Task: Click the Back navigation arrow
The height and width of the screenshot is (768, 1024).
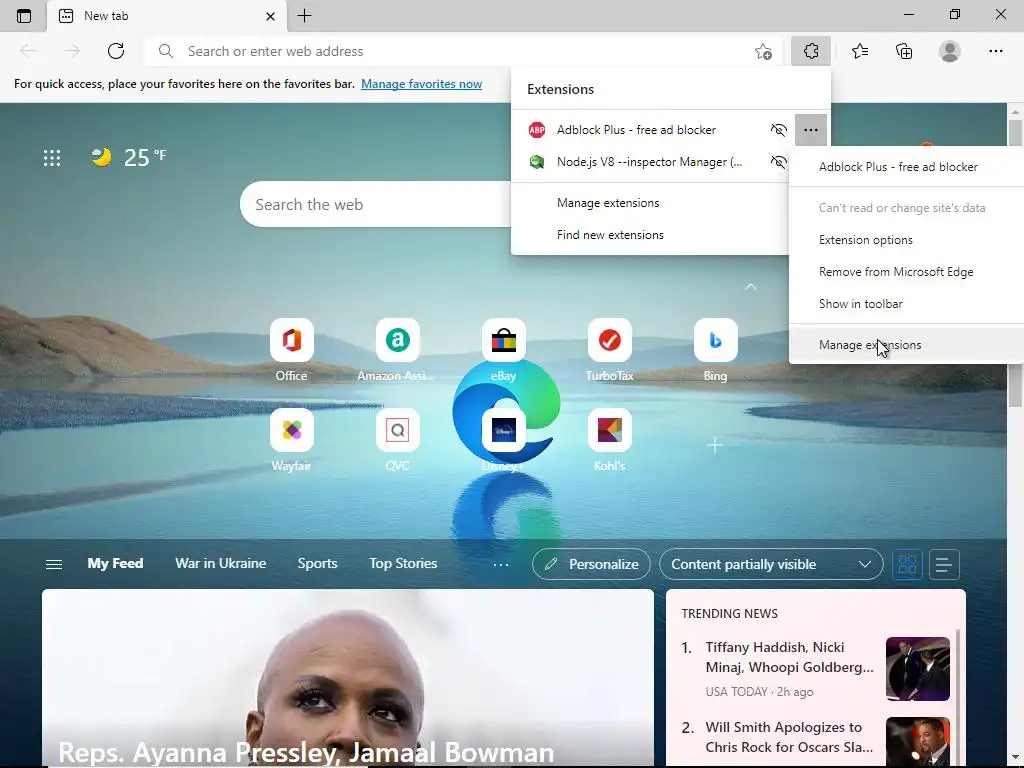Action: (28, 51)
